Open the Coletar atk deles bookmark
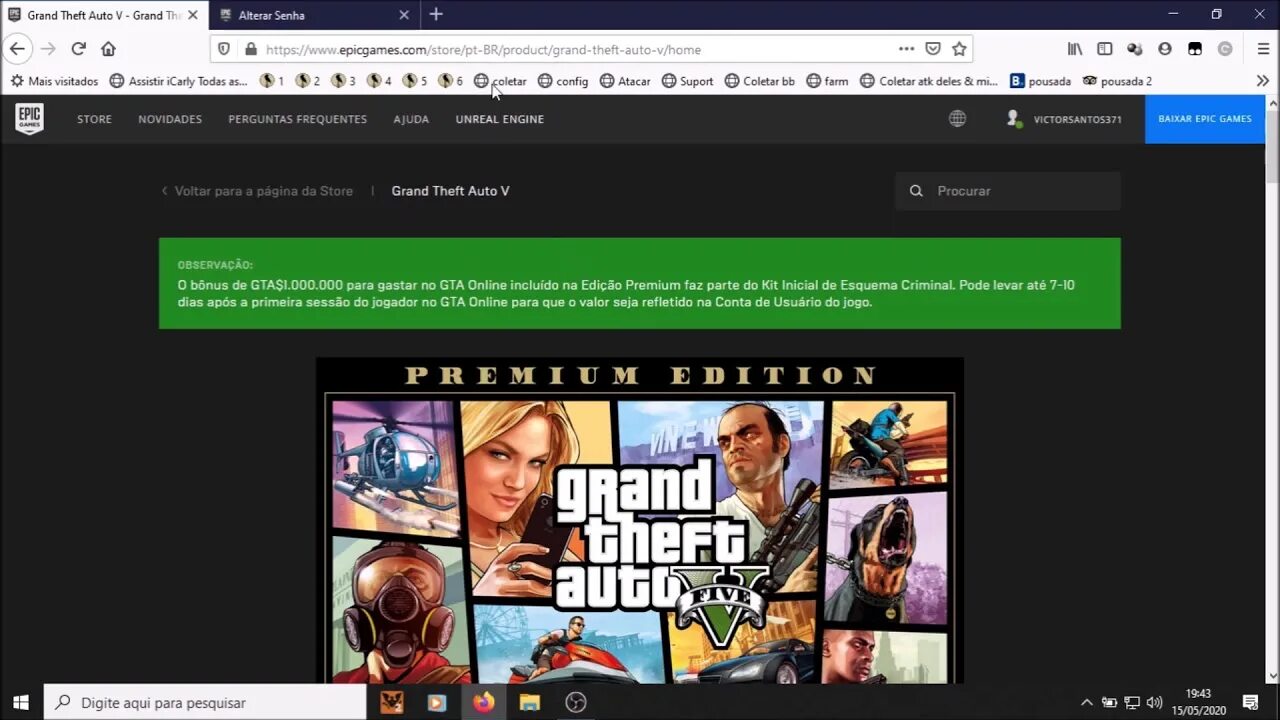1280x720 pixels. coord(929,81)
